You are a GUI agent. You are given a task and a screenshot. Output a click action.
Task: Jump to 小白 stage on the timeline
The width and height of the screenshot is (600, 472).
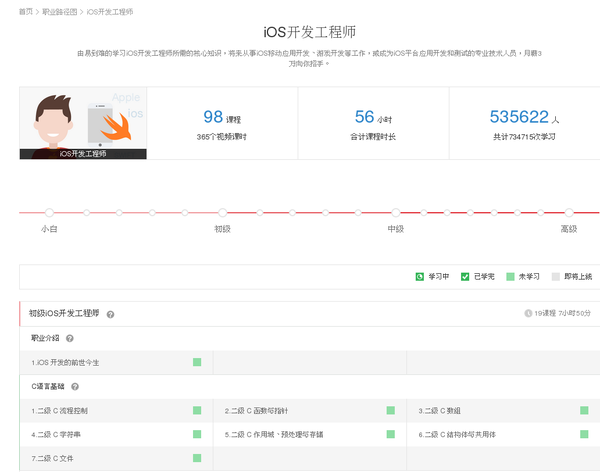(x=49, y=213)
